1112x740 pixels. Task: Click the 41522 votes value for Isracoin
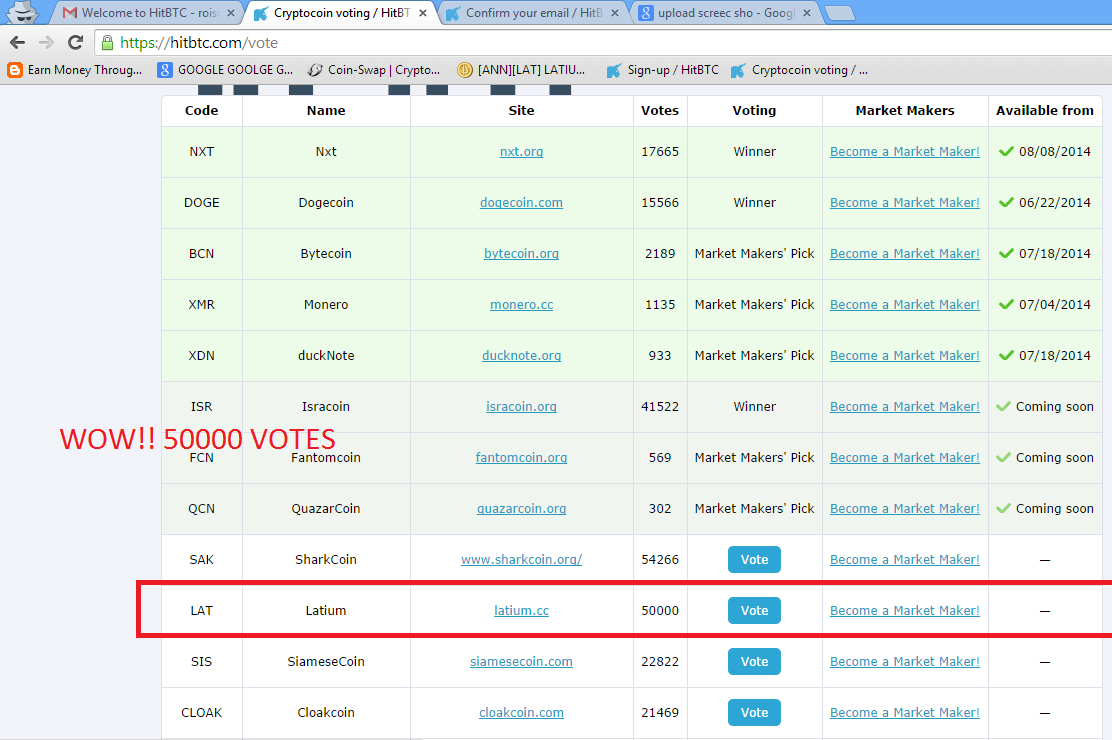click(660, 407)
